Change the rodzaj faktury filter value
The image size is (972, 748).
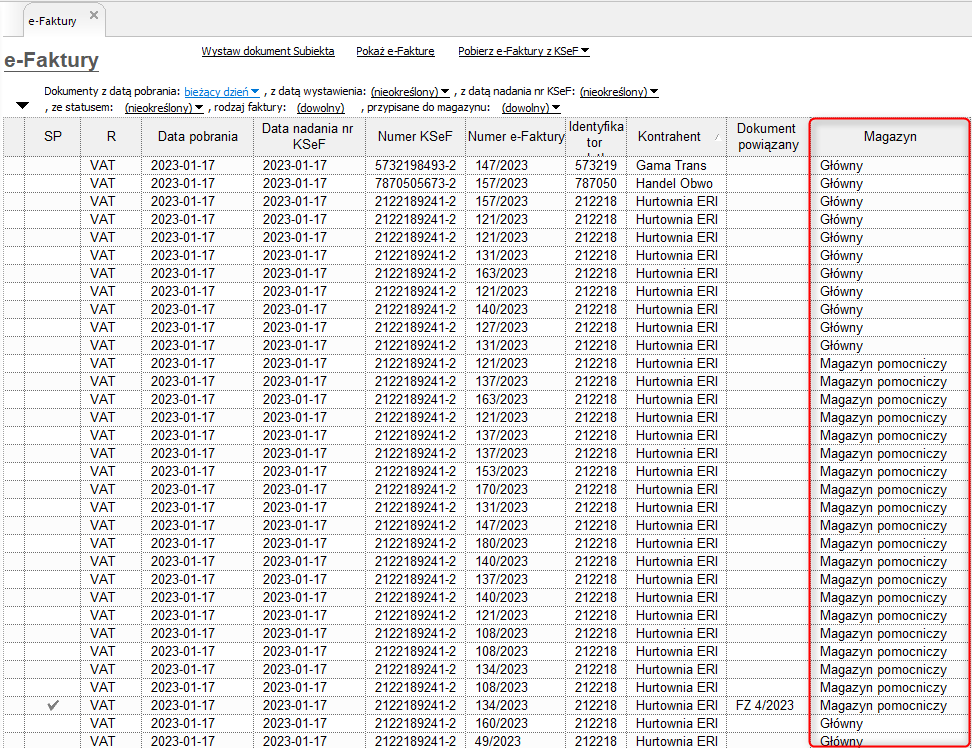320,108
